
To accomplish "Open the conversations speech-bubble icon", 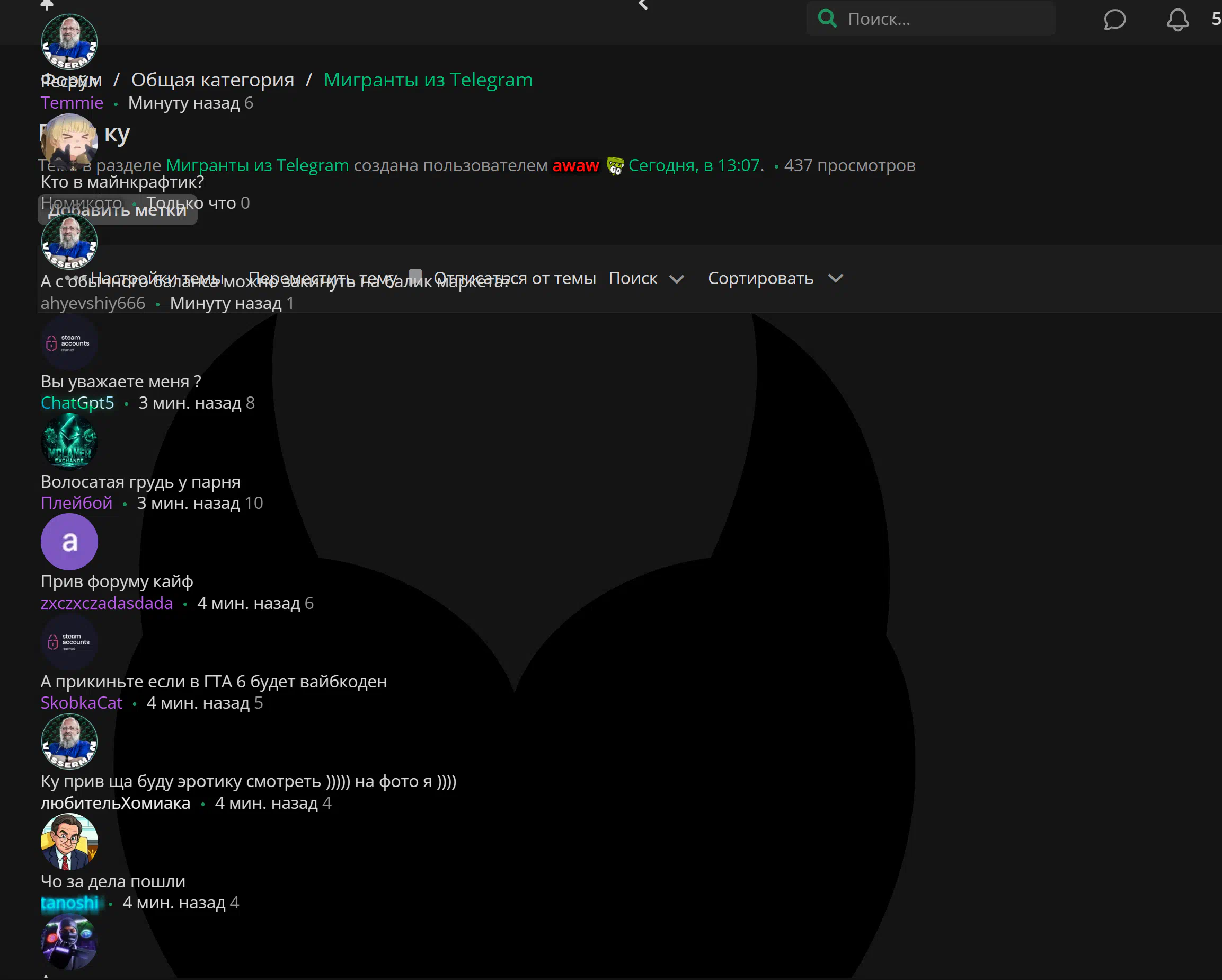I will [x=1114, y=20].
